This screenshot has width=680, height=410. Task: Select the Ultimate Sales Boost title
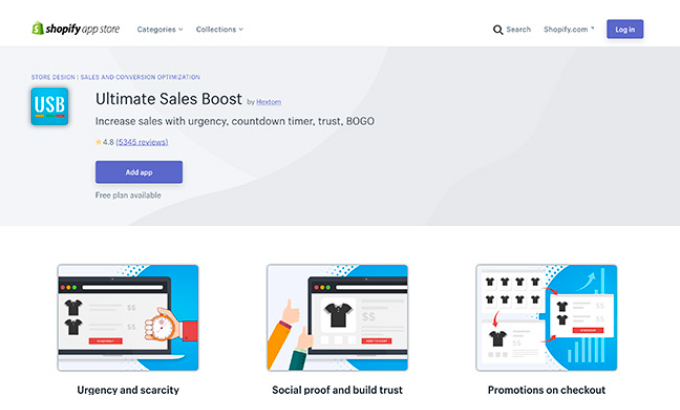(169, 99)
